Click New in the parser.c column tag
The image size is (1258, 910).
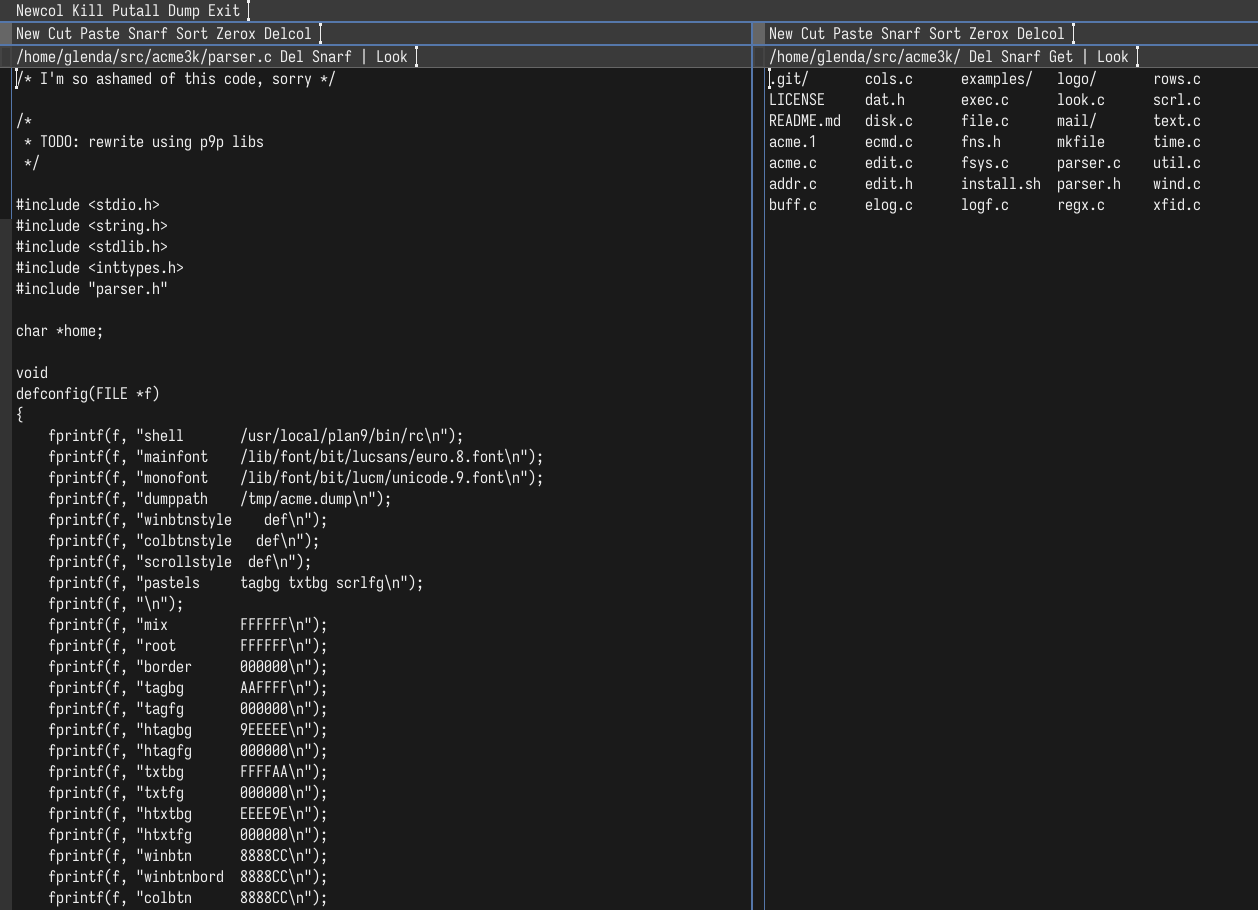(28, 34)
